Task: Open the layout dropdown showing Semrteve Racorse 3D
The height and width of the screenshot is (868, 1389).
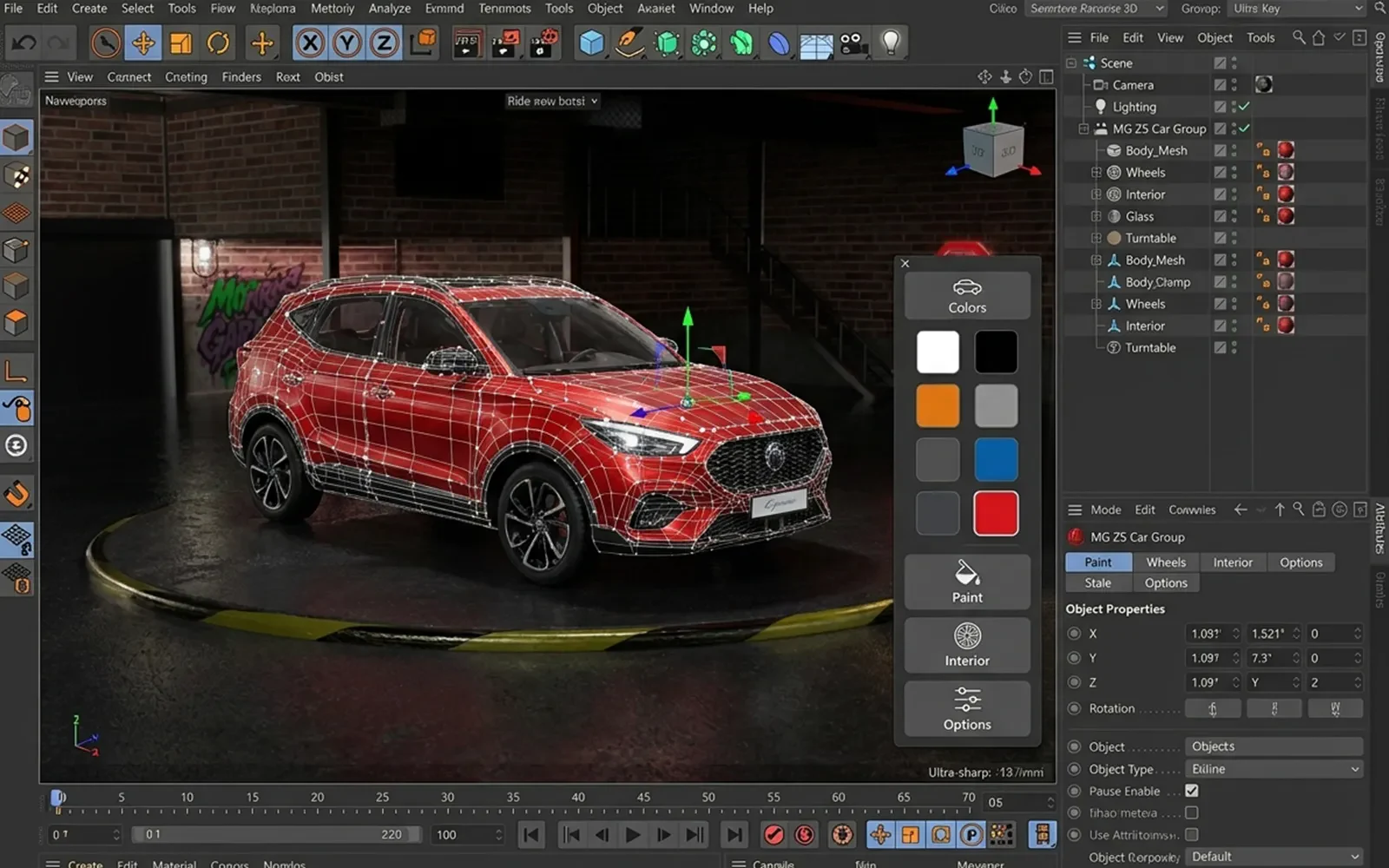Action: click(1096, 9)
